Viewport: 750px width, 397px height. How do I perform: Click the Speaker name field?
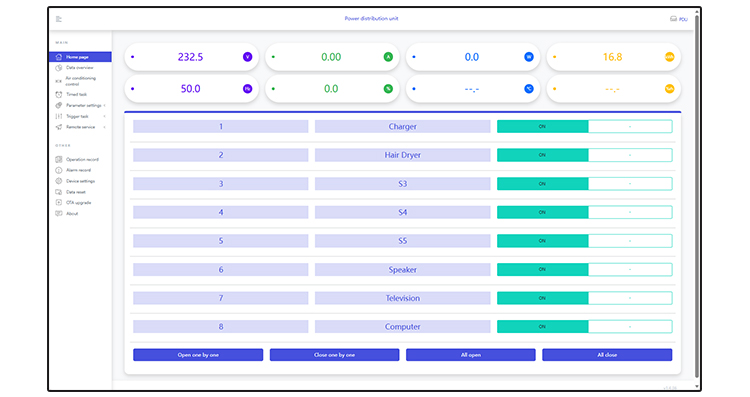pyautogui.click(x=402, y=269)
